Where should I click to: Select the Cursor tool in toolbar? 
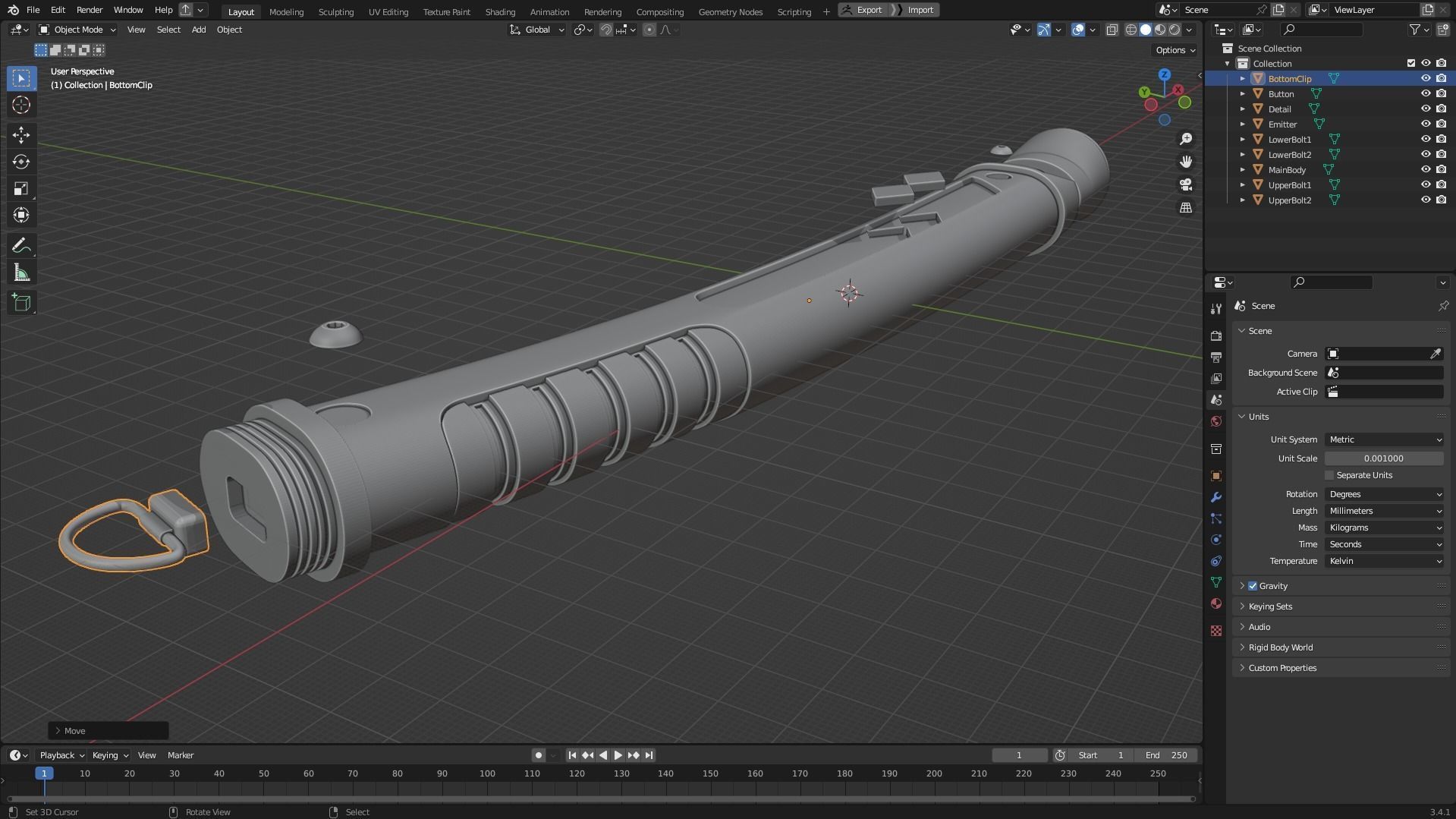tap(21, 105)
